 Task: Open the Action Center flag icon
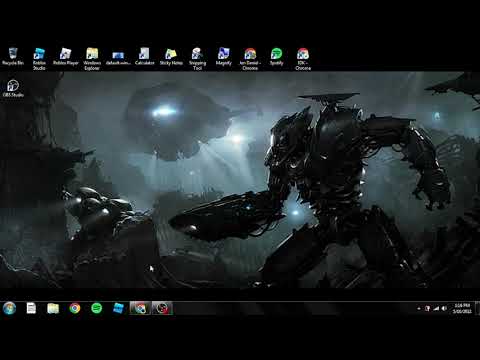pyautogui.click(x=427, y=309)
